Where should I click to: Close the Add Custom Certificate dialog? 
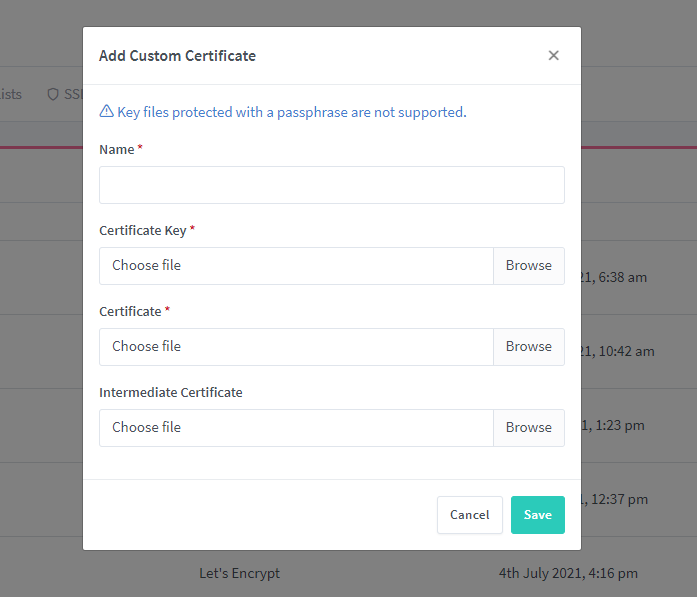[x=553, y=56]
